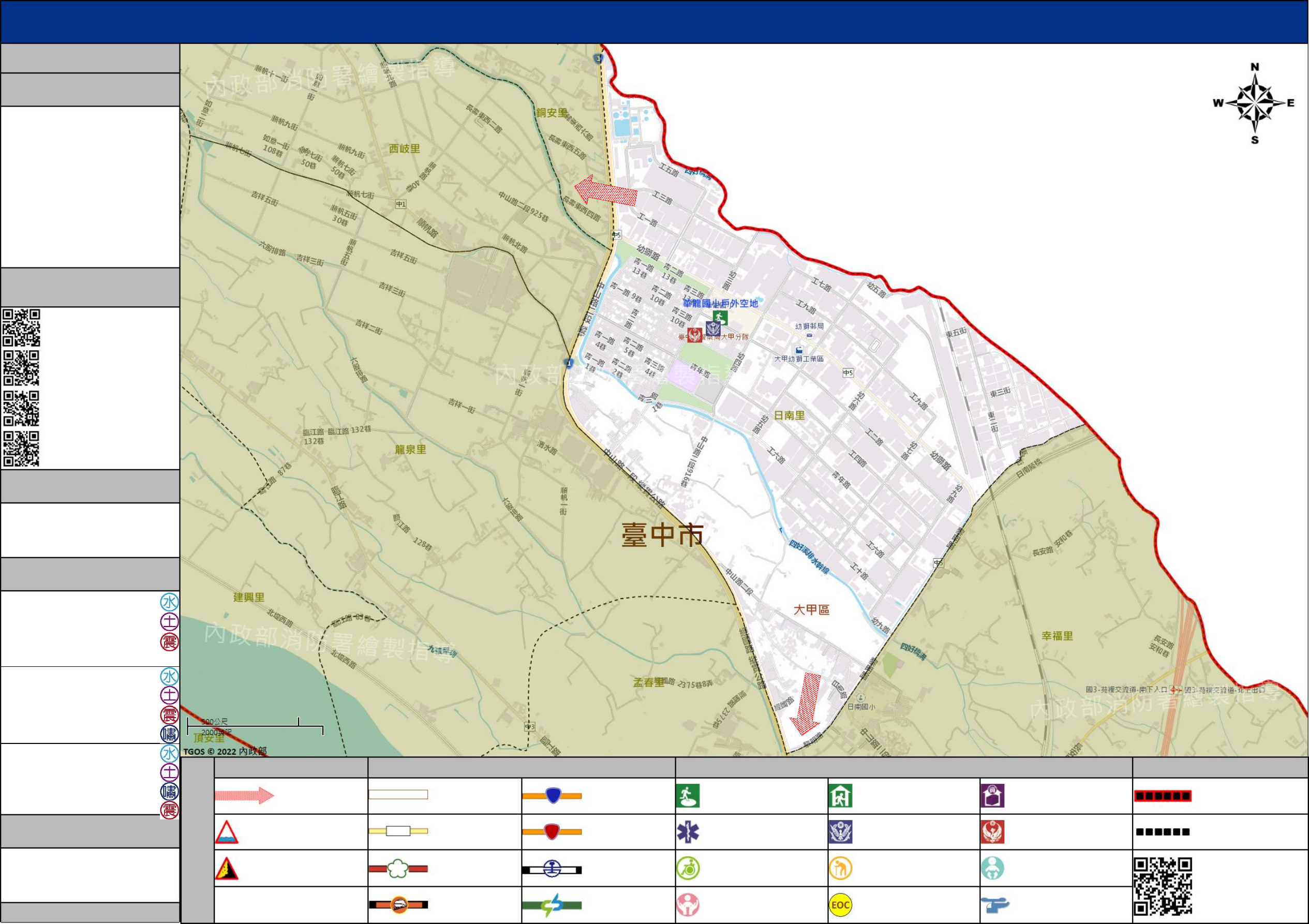1309x924 pixels.
Task: Click the yellow EOC circle legend icon
Action: click(840, 906)
